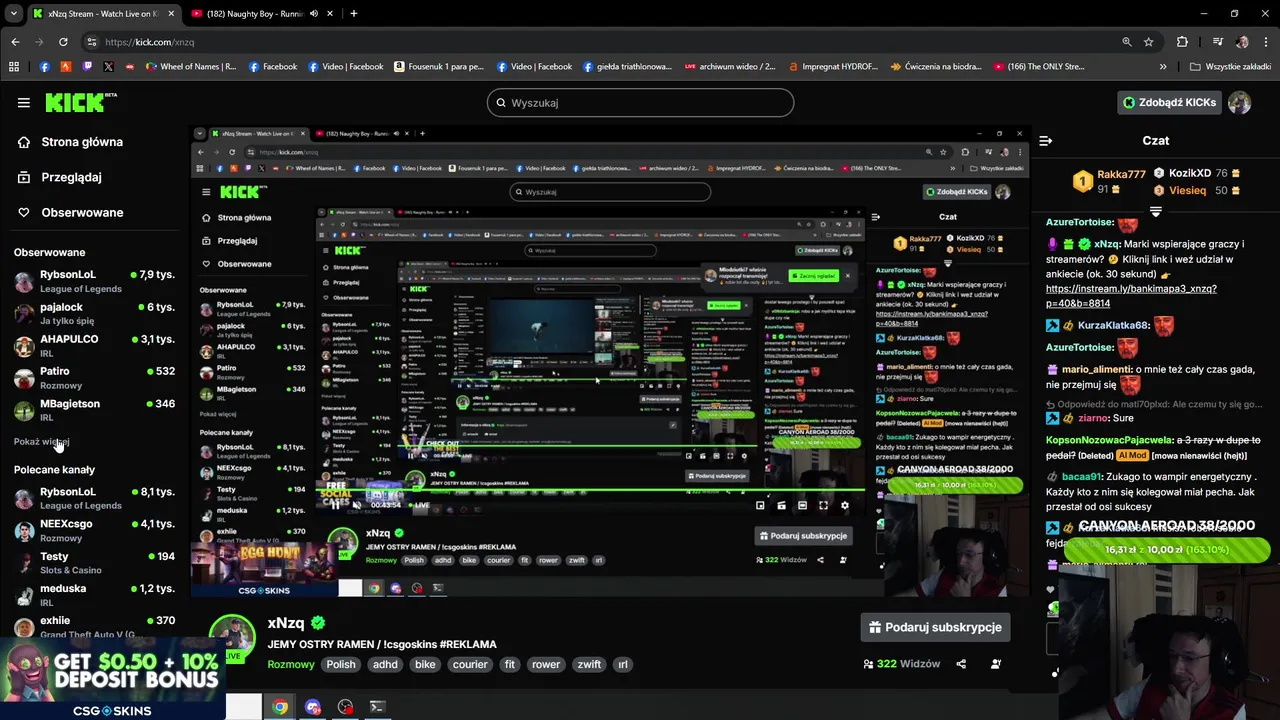Select the courier tag under stream title
Screen dimensions: 1280x720
470,664
